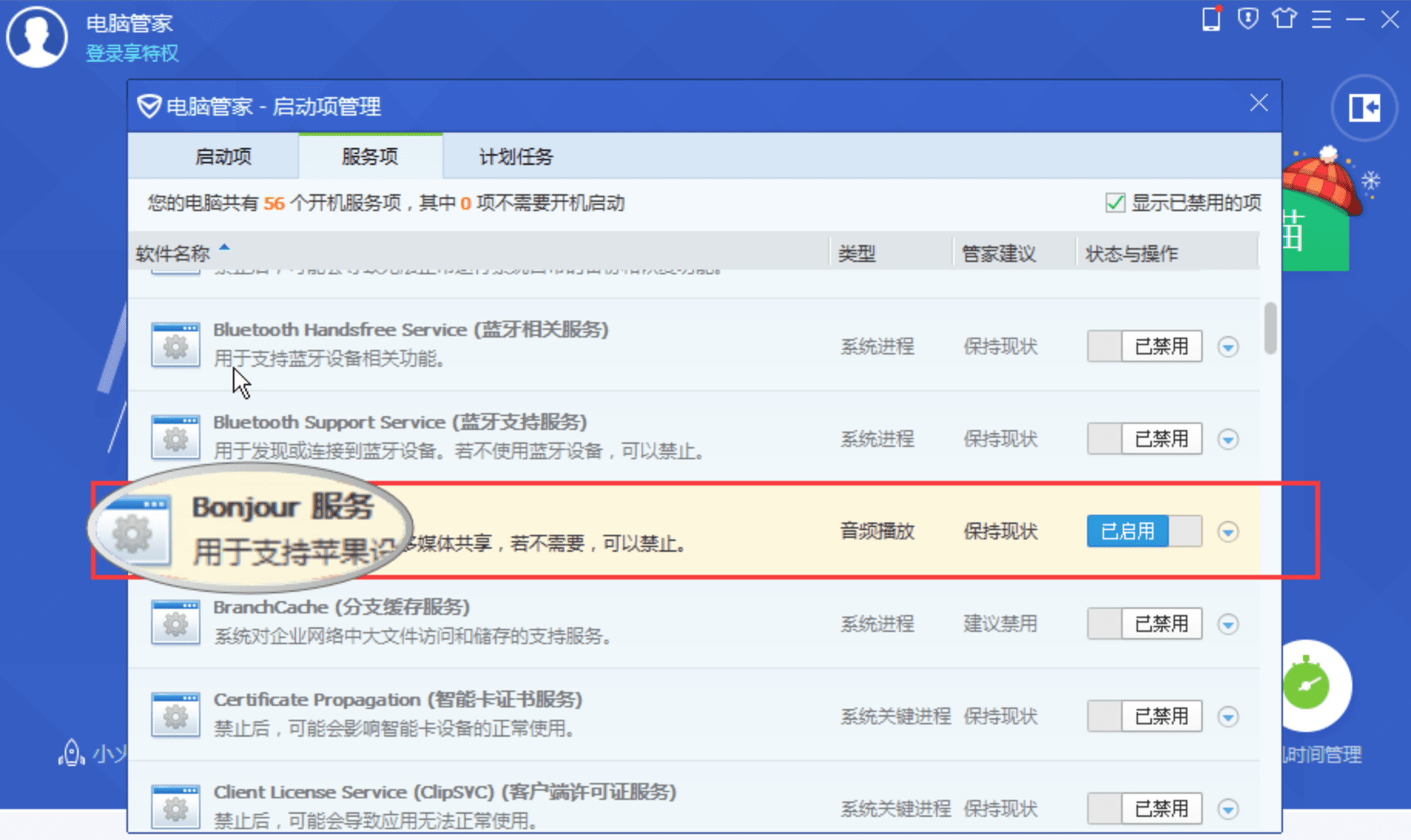This screenshot has height=840, width=1411.
Task: Disable the Bonjour service 已启用 switch
Action: [x=1144, y=531]
